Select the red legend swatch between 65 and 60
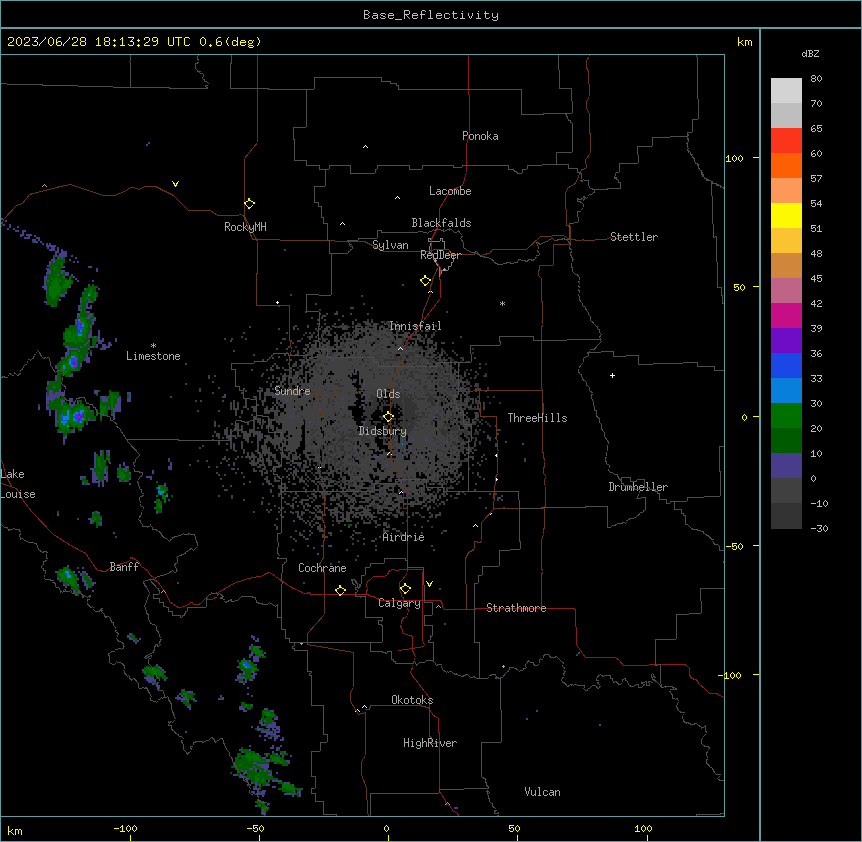The width and height of the screenshot is (862, 842). click(786, 141)
